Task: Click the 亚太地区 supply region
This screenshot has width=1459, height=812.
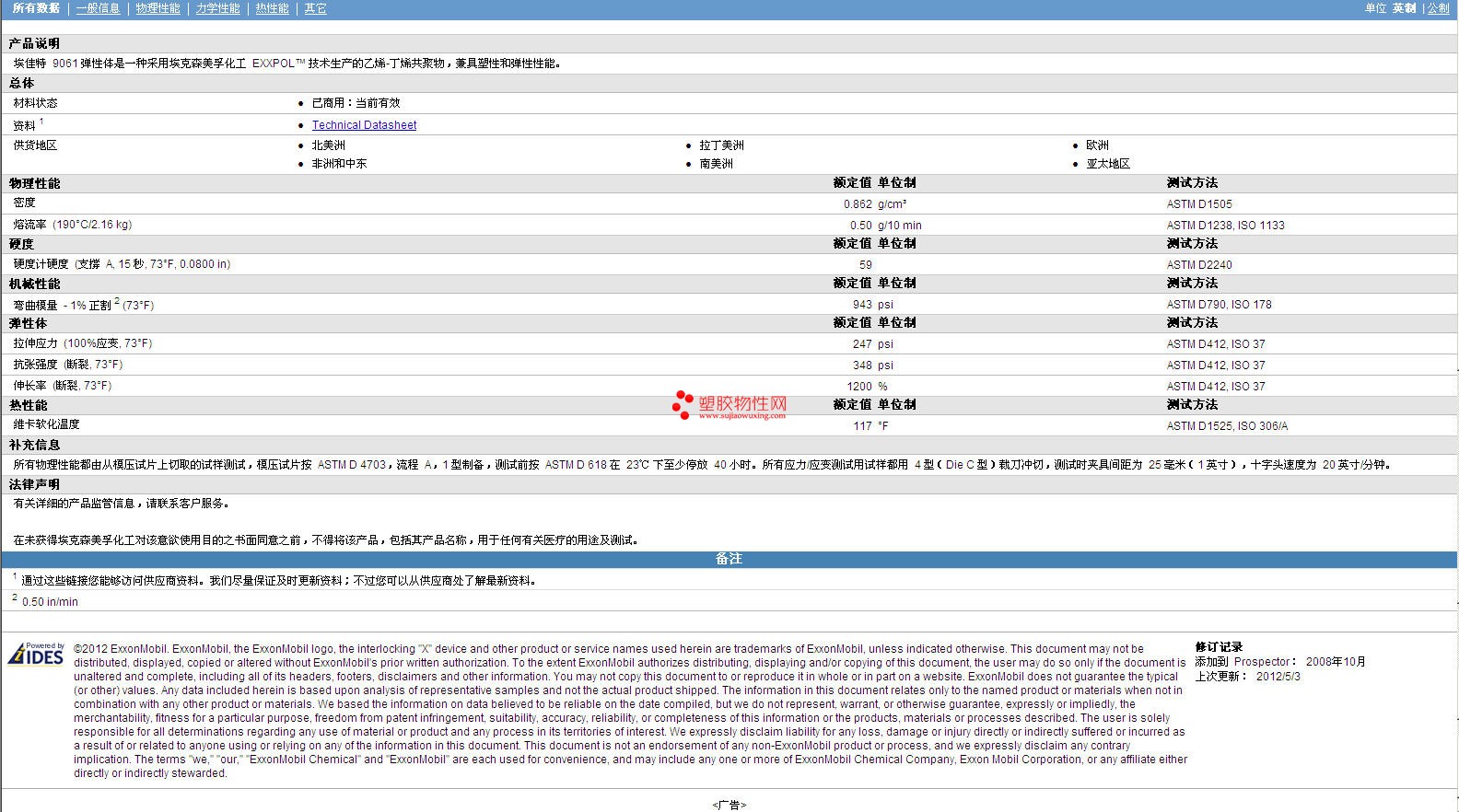Action: (1107, 164)
